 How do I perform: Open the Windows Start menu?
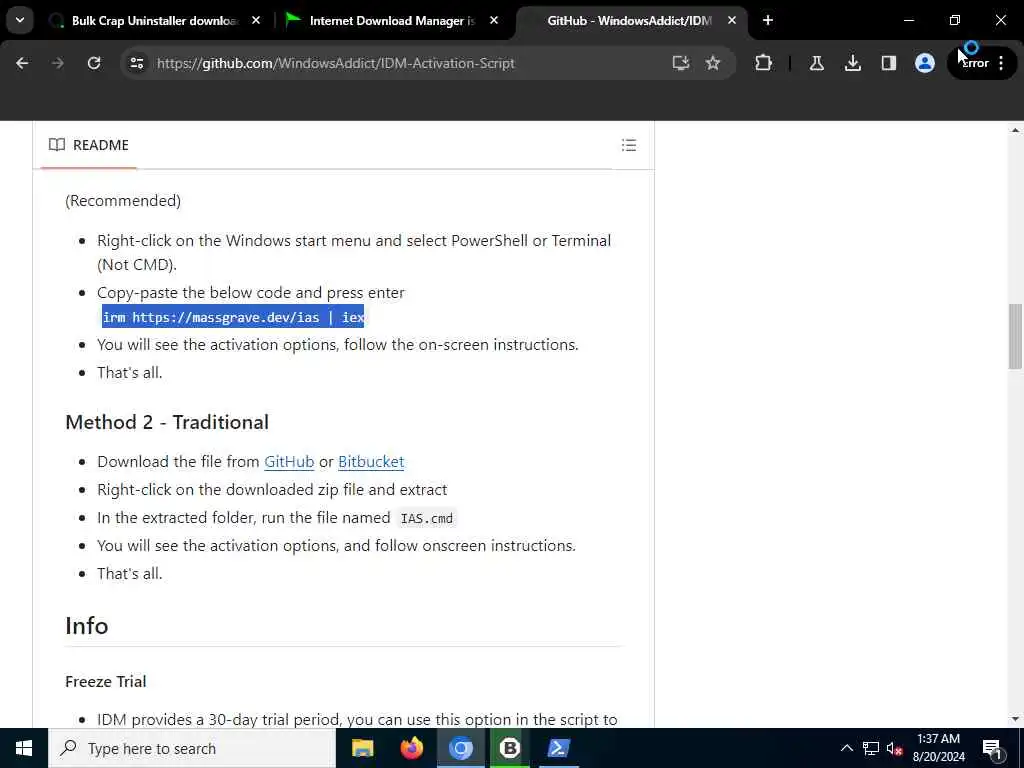[x=24, y=748]
